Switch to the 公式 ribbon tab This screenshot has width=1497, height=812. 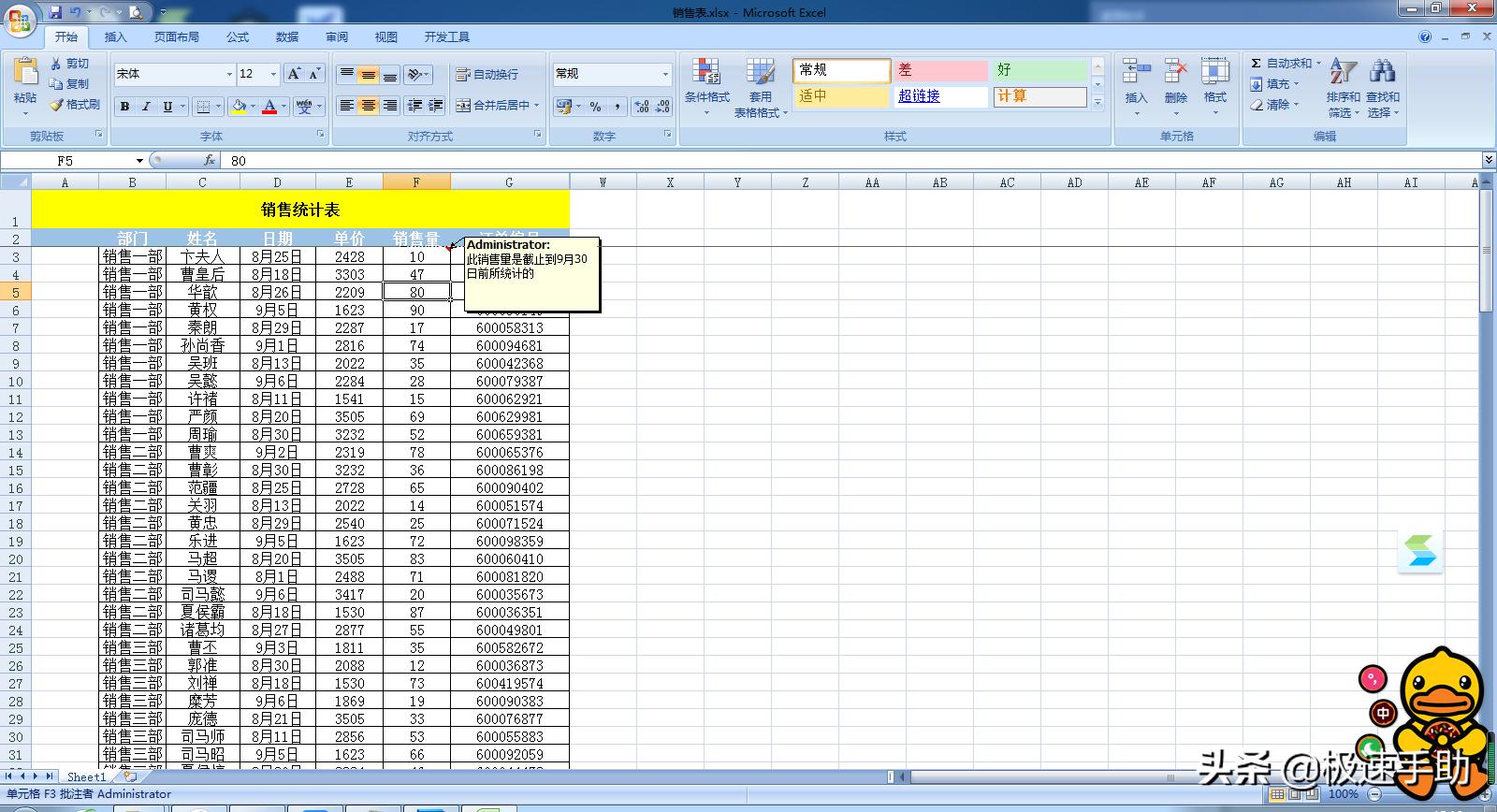[x=238, y=37]
